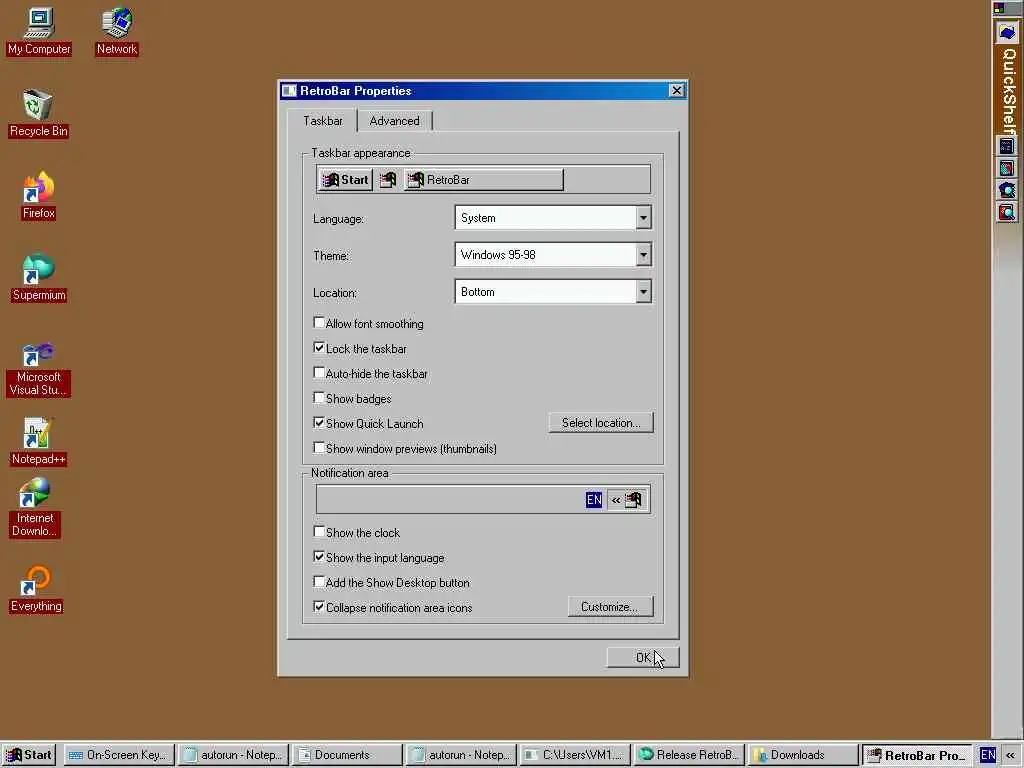Click the EN language indicator in the notification preview
The height and width of the screenshot is (768, 1024).
tap(594, 500)
